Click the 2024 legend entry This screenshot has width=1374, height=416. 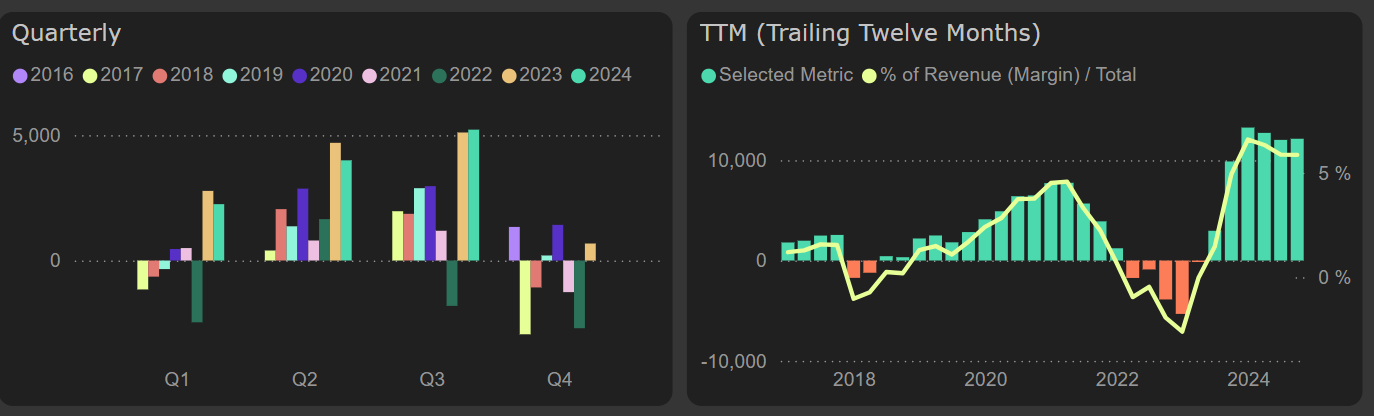(x=601, y=75)
